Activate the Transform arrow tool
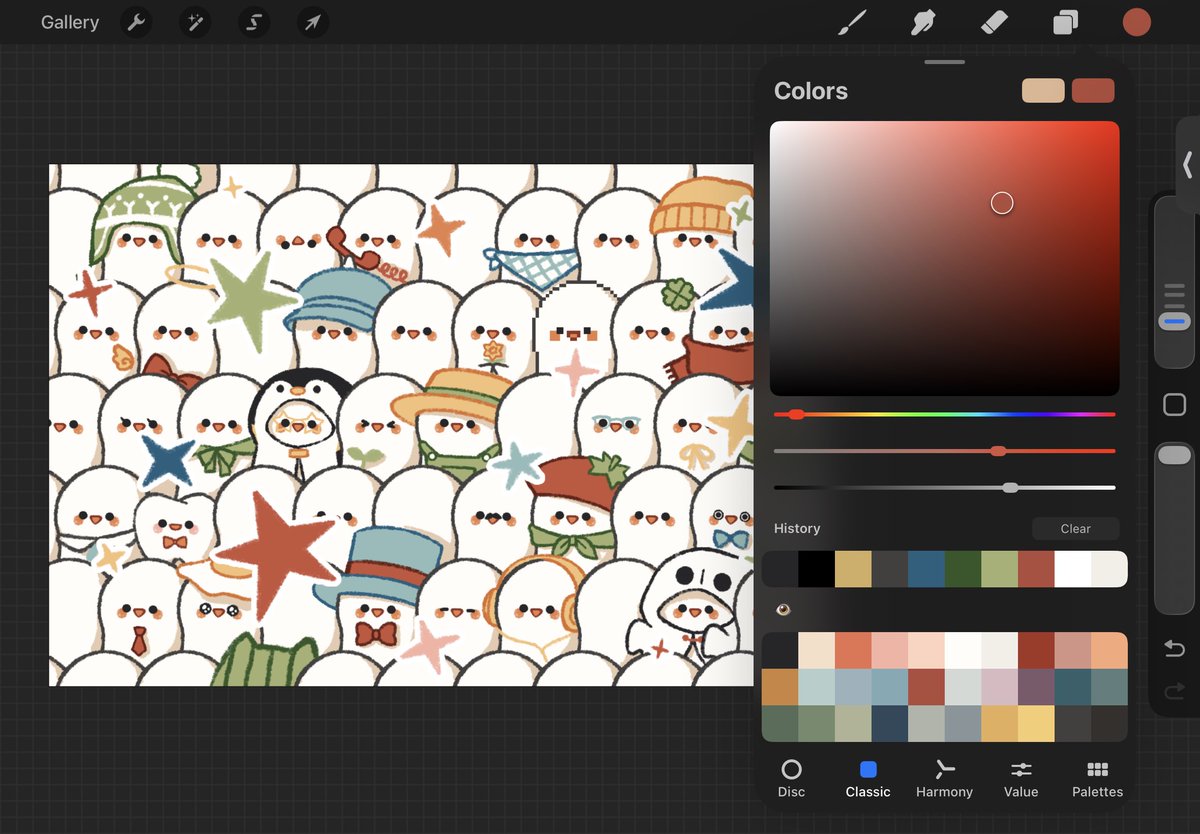The width and height of the screenshot is (1200, 834). (x=313, y=22)
